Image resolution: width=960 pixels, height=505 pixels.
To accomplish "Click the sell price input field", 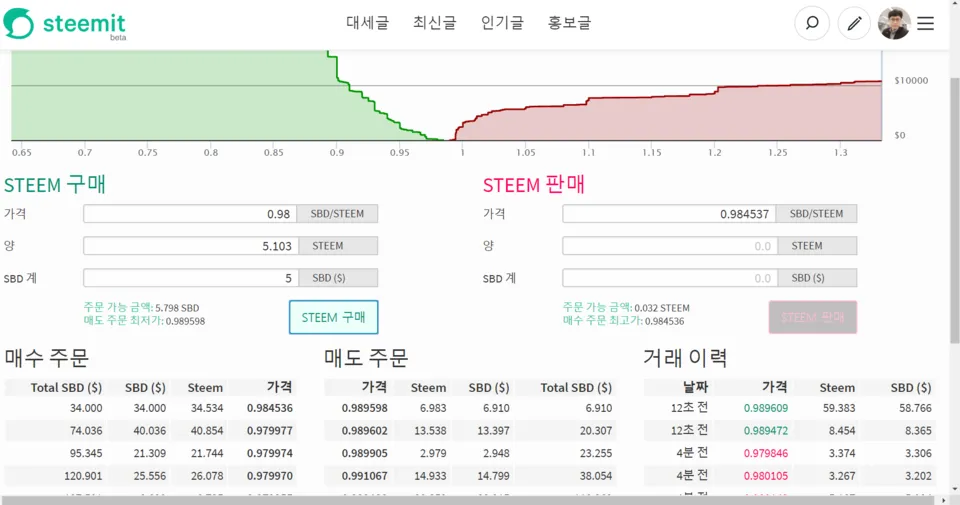I will click(x=669, y=214).
